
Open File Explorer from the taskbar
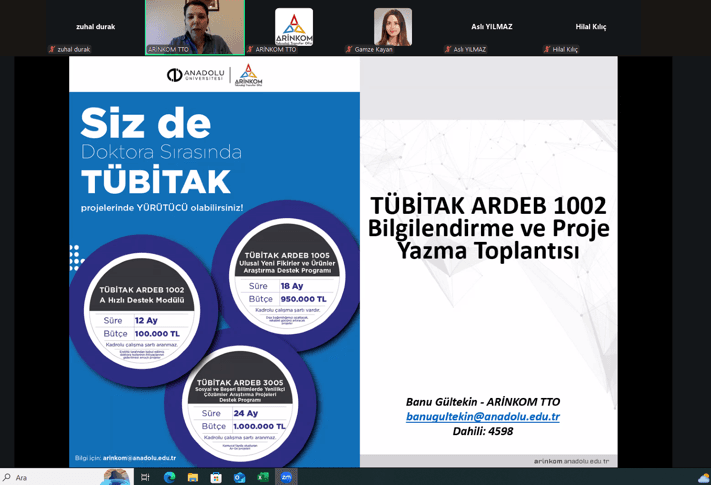tap(193, 477)
